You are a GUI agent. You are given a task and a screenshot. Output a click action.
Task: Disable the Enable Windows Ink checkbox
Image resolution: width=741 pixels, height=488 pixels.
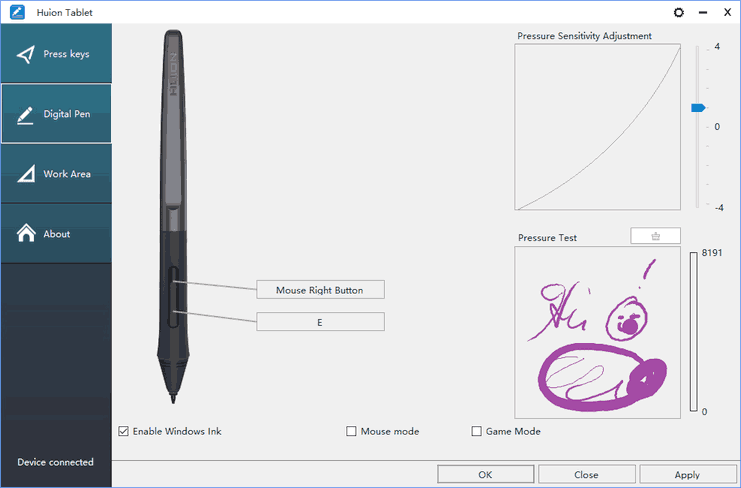(124, 431)
